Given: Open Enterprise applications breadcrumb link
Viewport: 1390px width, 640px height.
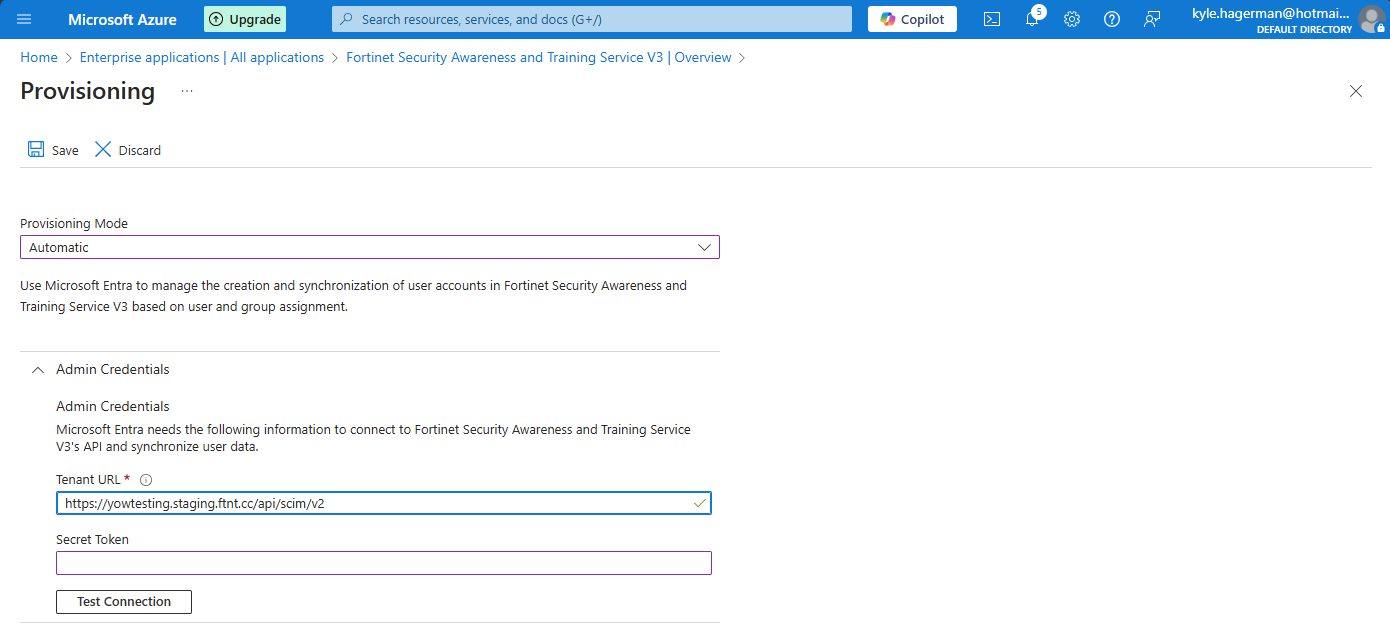Looking at the screenshot, I should (202, 57).
